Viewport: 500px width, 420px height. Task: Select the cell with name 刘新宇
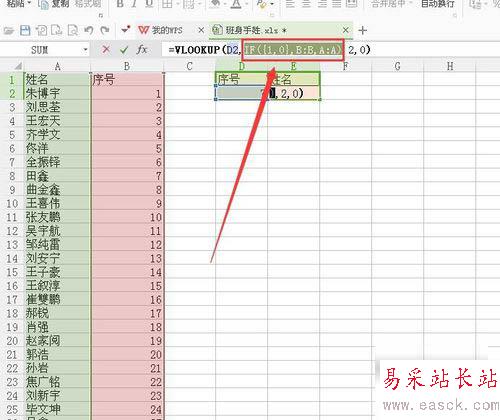(x=57, y=396)
